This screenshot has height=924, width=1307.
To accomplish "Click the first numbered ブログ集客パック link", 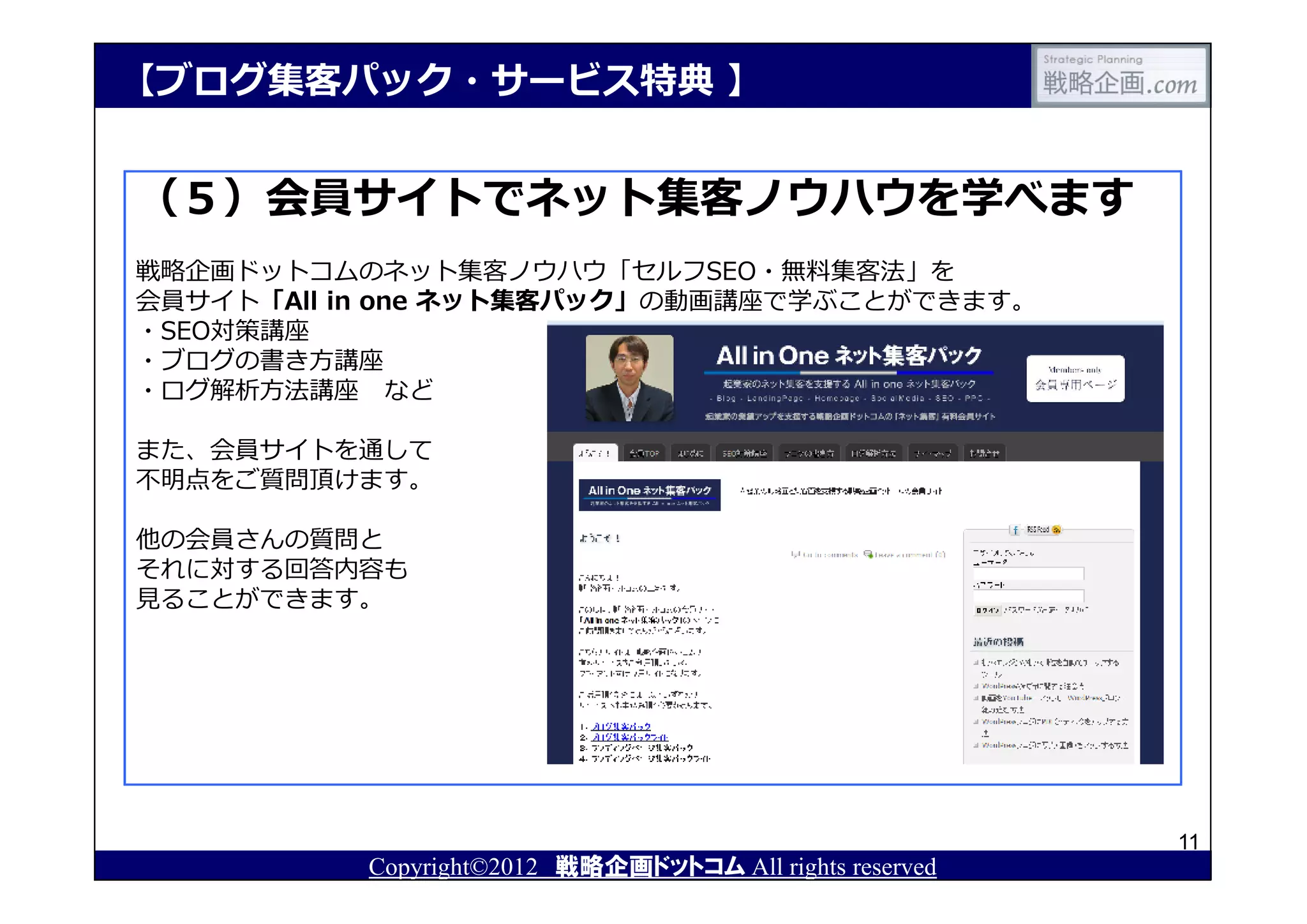I will click(621, 726).
